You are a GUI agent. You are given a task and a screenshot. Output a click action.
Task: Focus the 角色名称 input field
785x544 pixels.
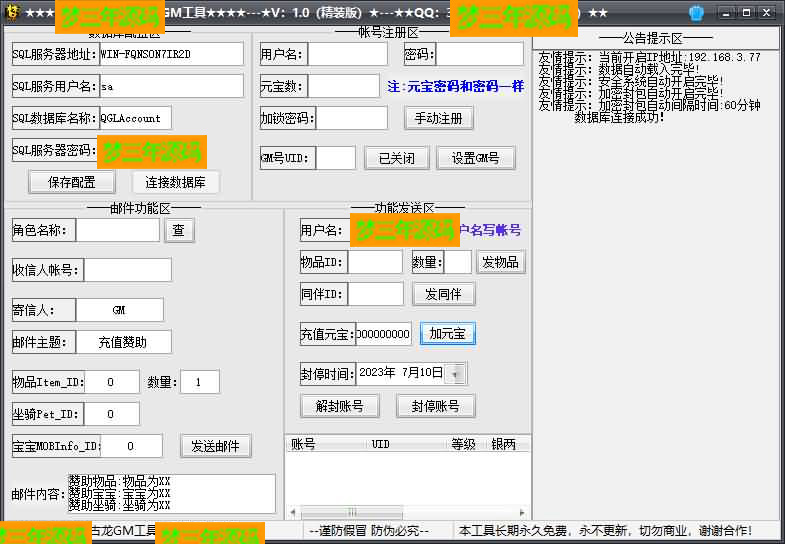[118, 230]
